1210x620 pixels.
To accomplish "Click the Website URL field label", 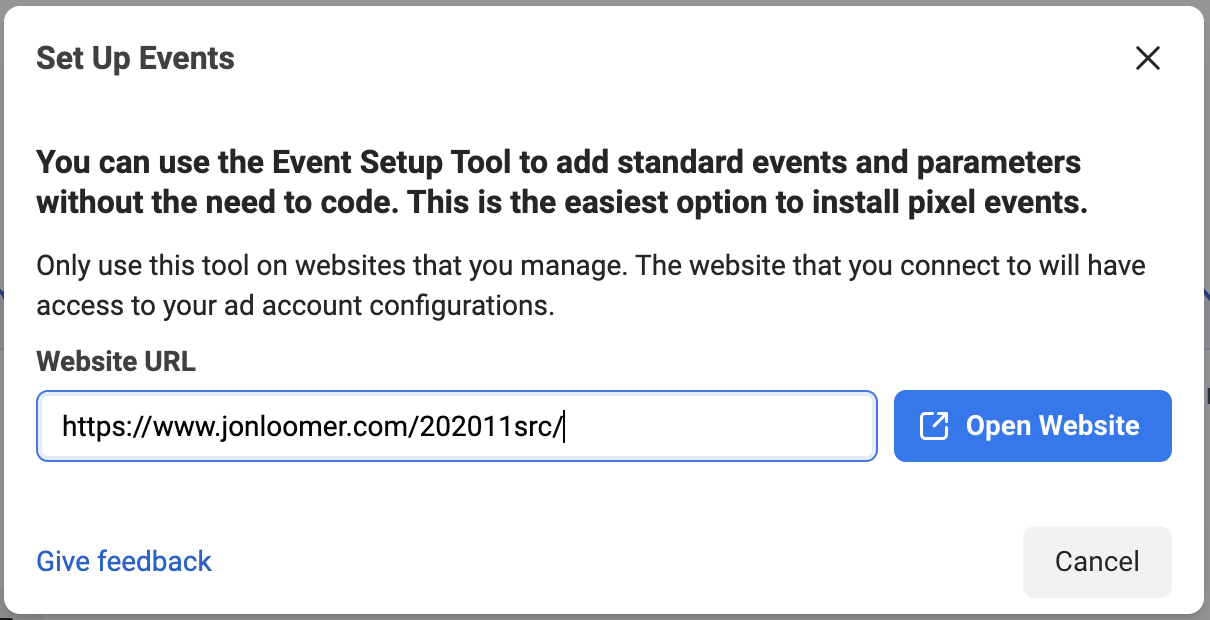I will point(116,362).
